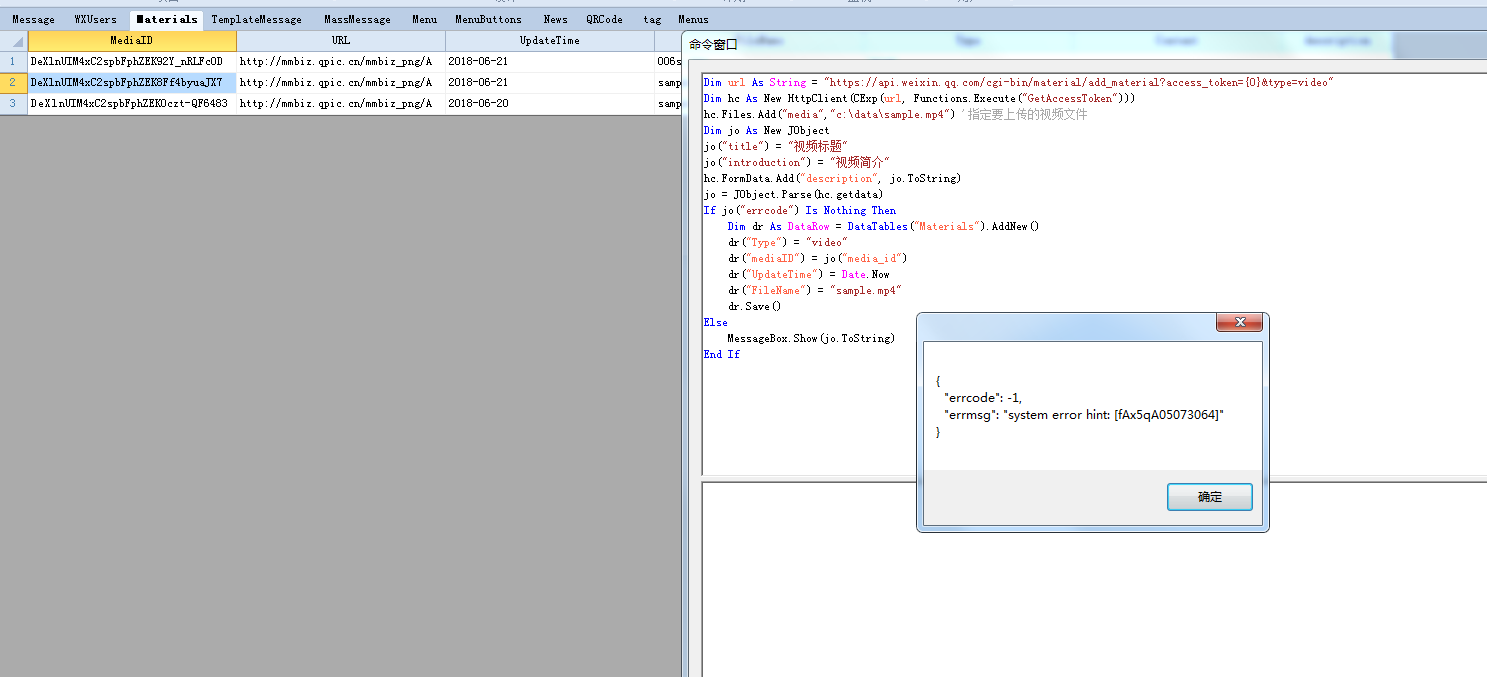Click the select-all corner triangle of the table
Image resolution: width=1487 pixels, height=677 pixels.
tap(14, 41)
